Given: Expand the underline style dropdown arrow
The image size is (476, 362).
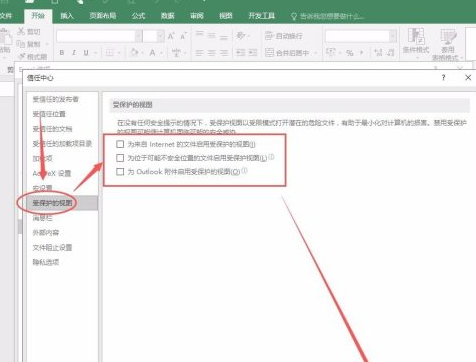Looking at the screenshot, I should 95,53.
